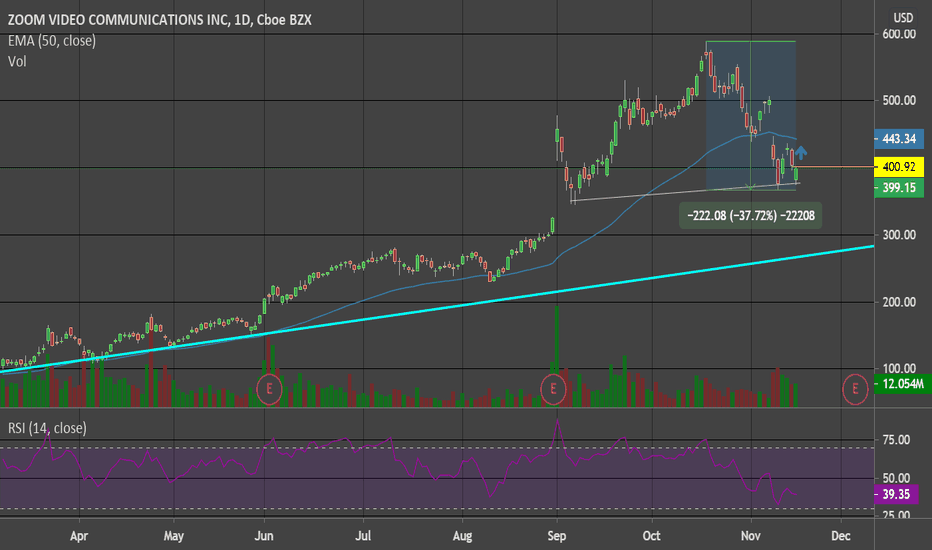Click the 50.00 RSI axis label

(896, 478)
